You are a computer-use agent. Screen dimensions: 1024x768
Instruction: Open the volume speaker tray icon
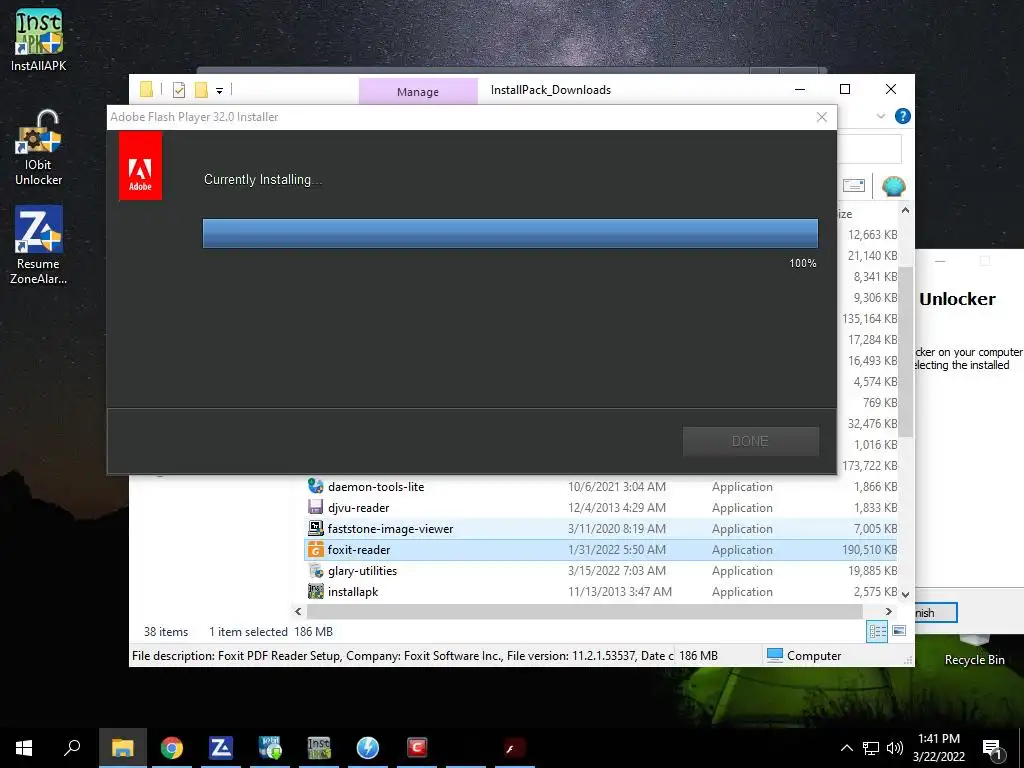895,748
